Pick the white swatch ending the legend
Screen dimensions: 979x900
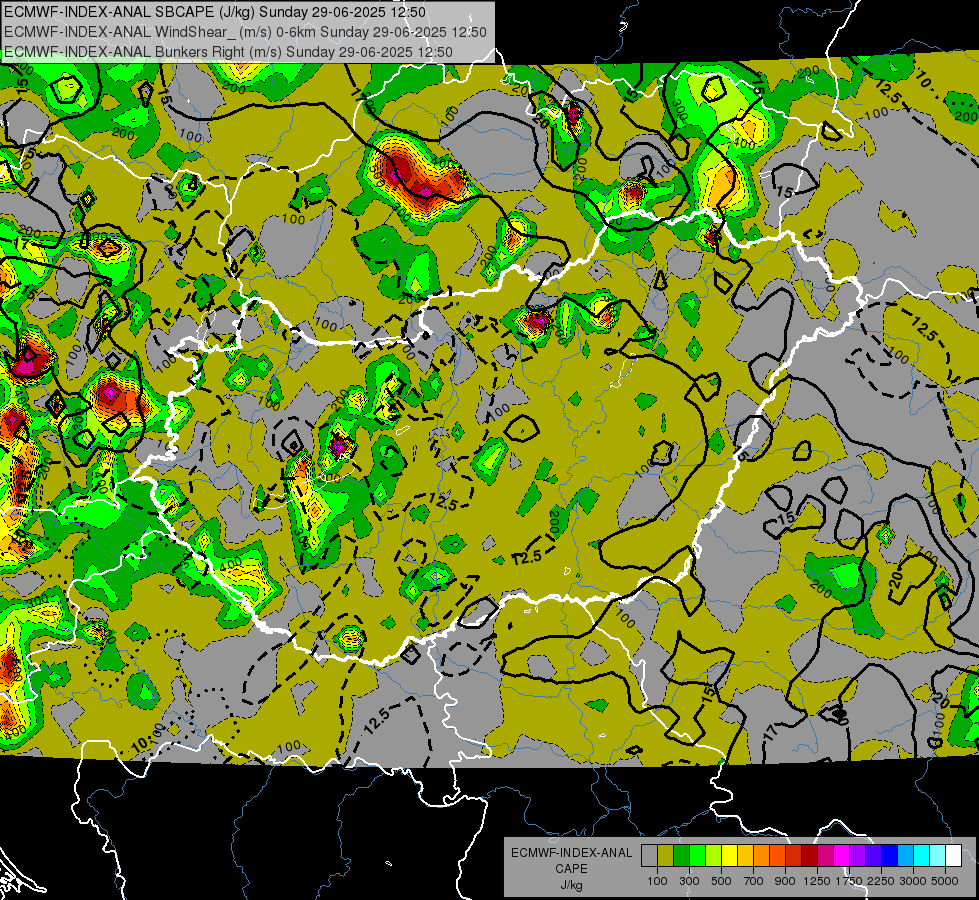953,855
